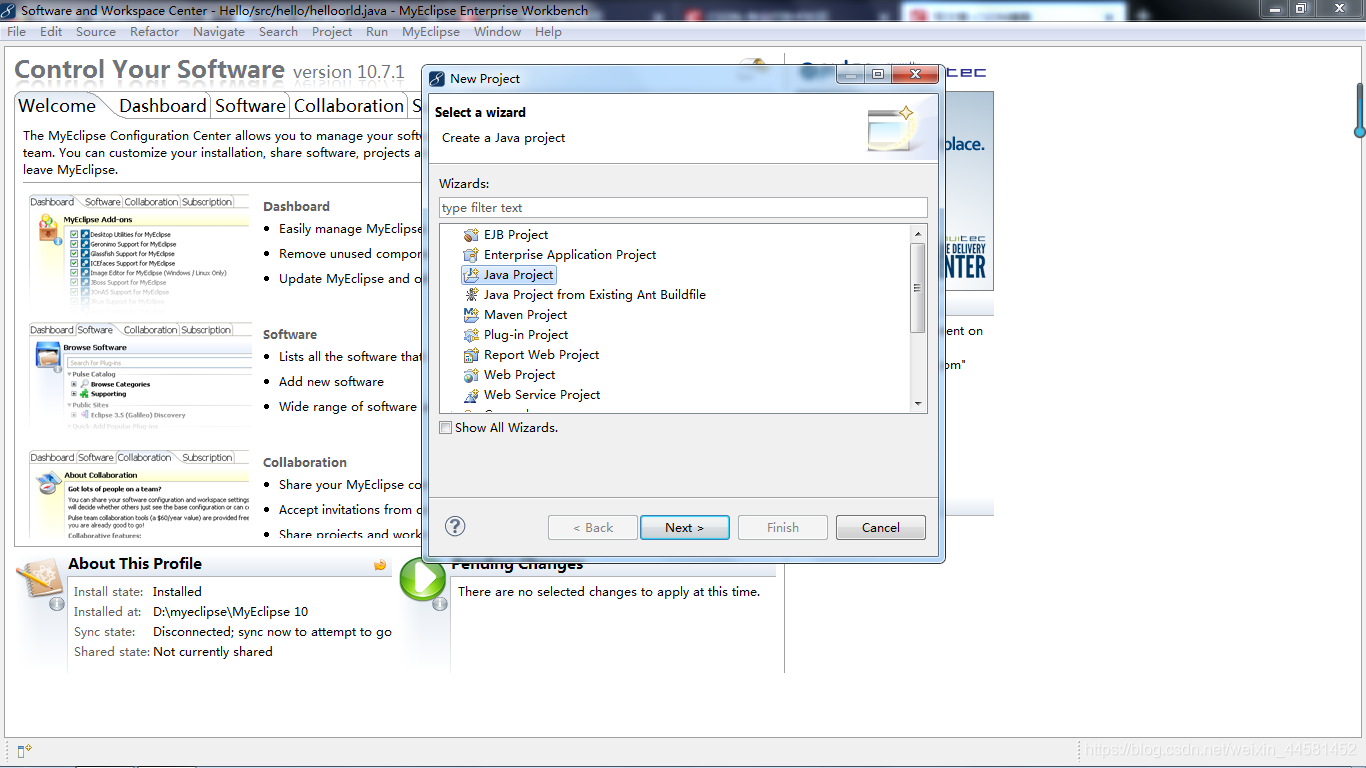
Task: Select the Maven Project icon
Action: point(471,315)
